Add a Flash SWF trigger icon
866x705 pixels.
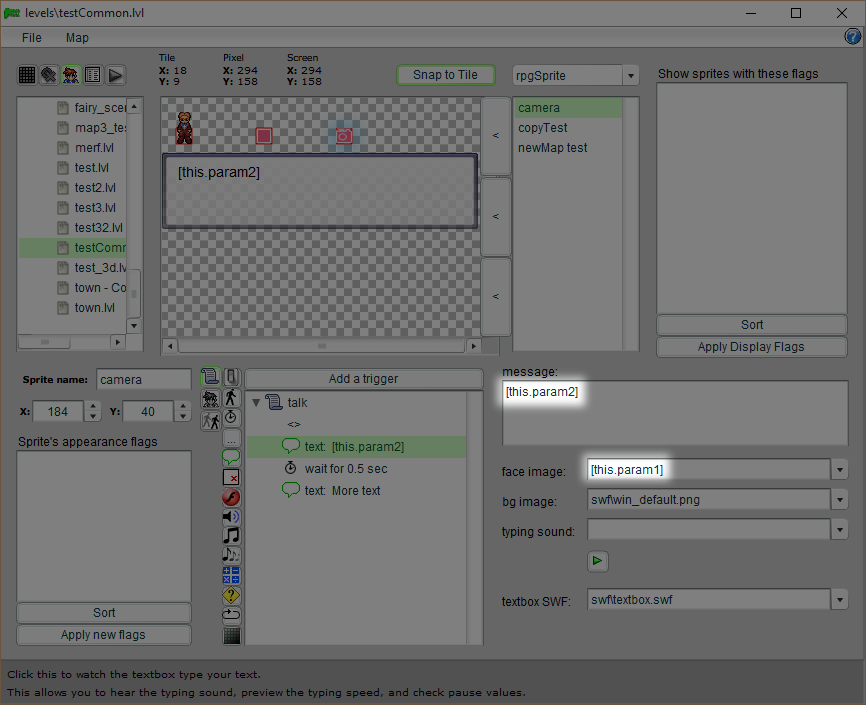232,497
